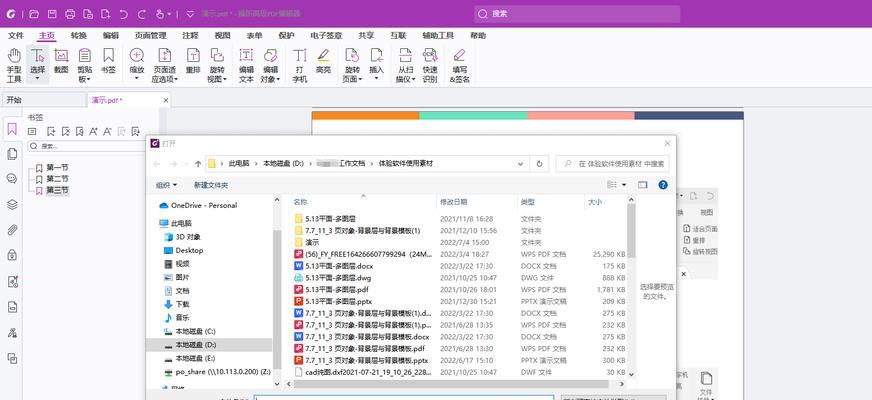Select bookmark 第三节
The image size is (872, 400).
pos(57,191)
